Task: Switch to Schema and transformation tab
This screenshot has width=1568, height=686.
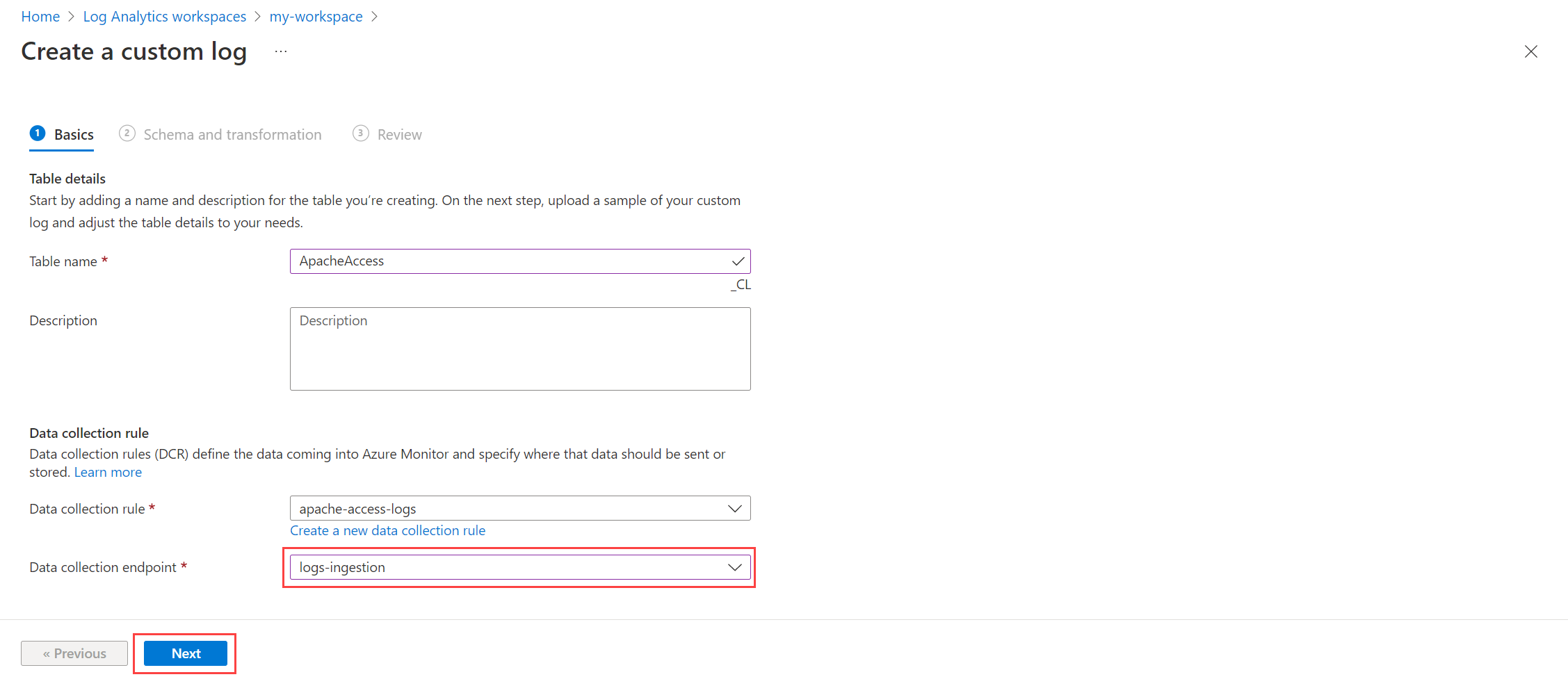Action: pyautogui.click(x=232, y=135)
